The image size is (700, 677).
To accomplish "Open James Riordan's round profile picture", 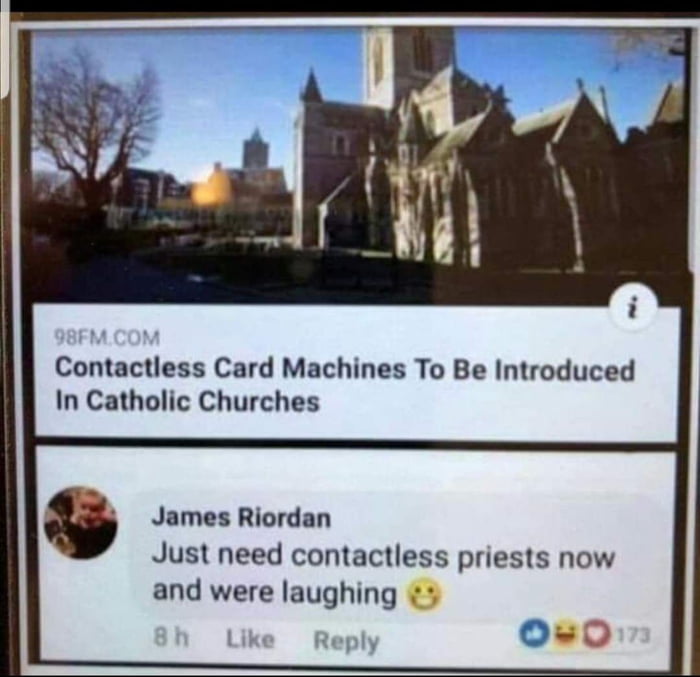I will [81, 522].
